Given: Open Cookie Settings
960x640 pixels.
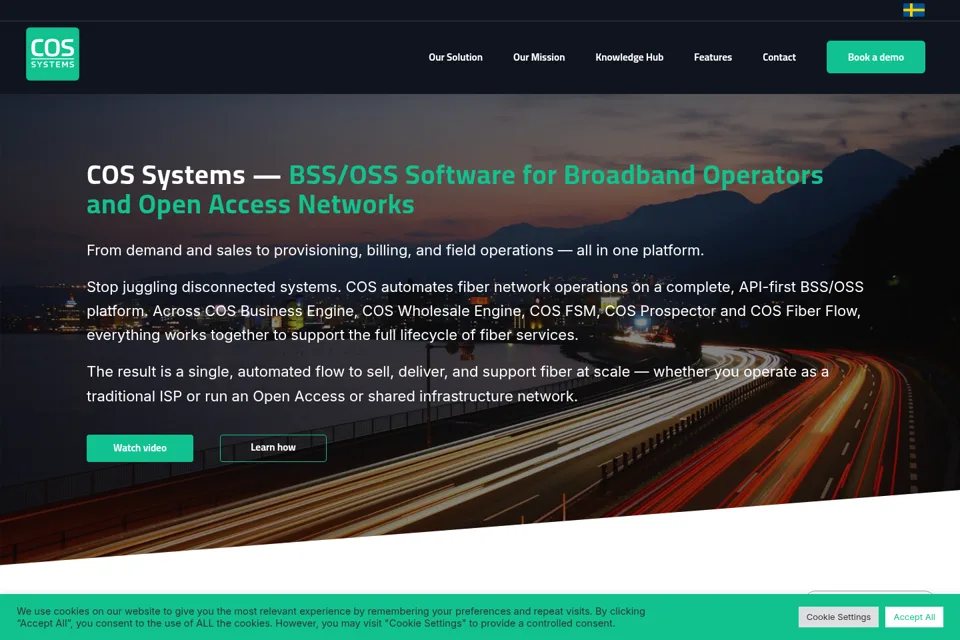Looking at the screenshot, I should (x=838, y=617).
